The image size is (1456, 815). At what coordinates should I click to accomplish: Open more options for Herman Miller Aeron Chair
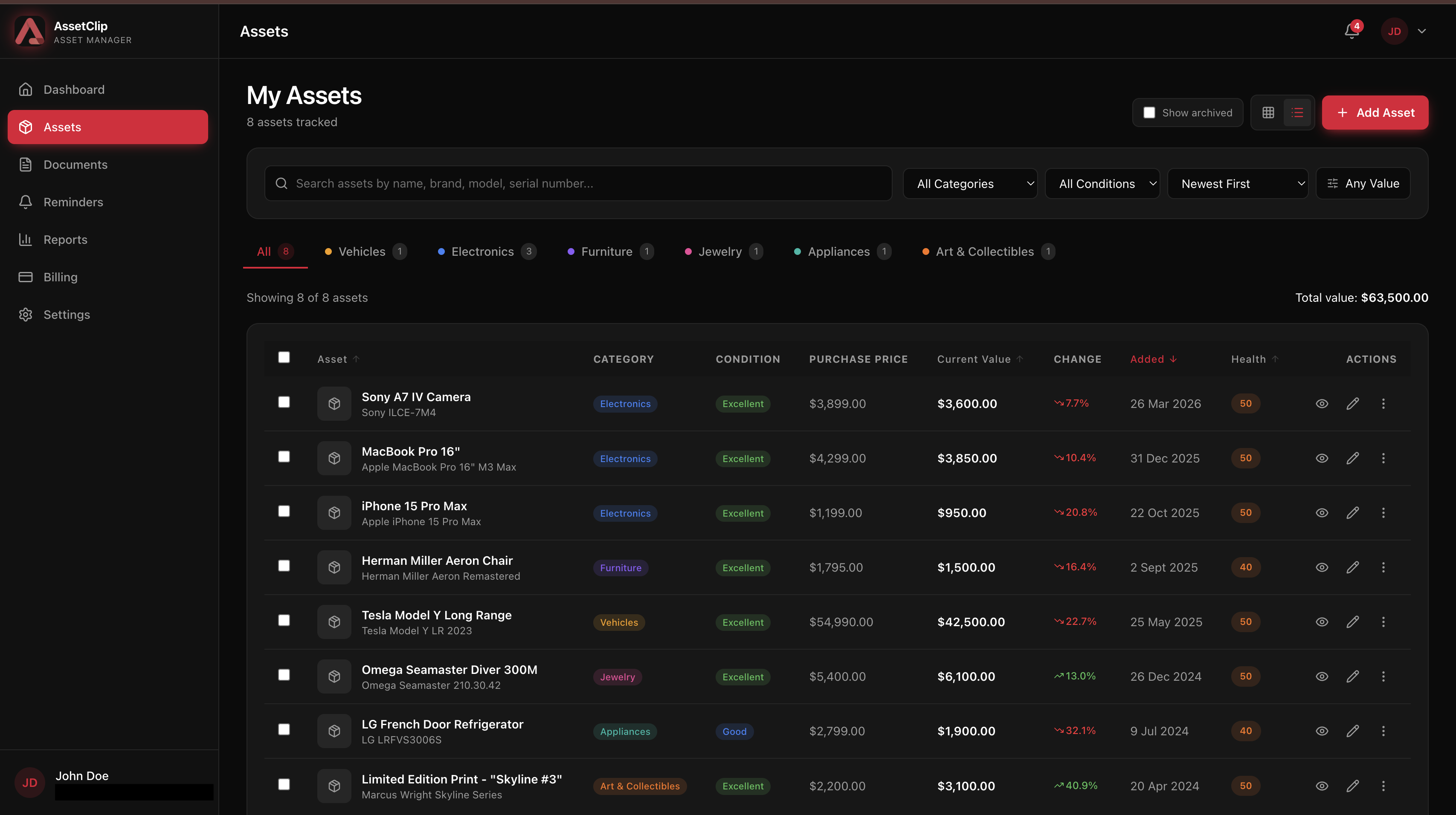tap(1383, 567)
